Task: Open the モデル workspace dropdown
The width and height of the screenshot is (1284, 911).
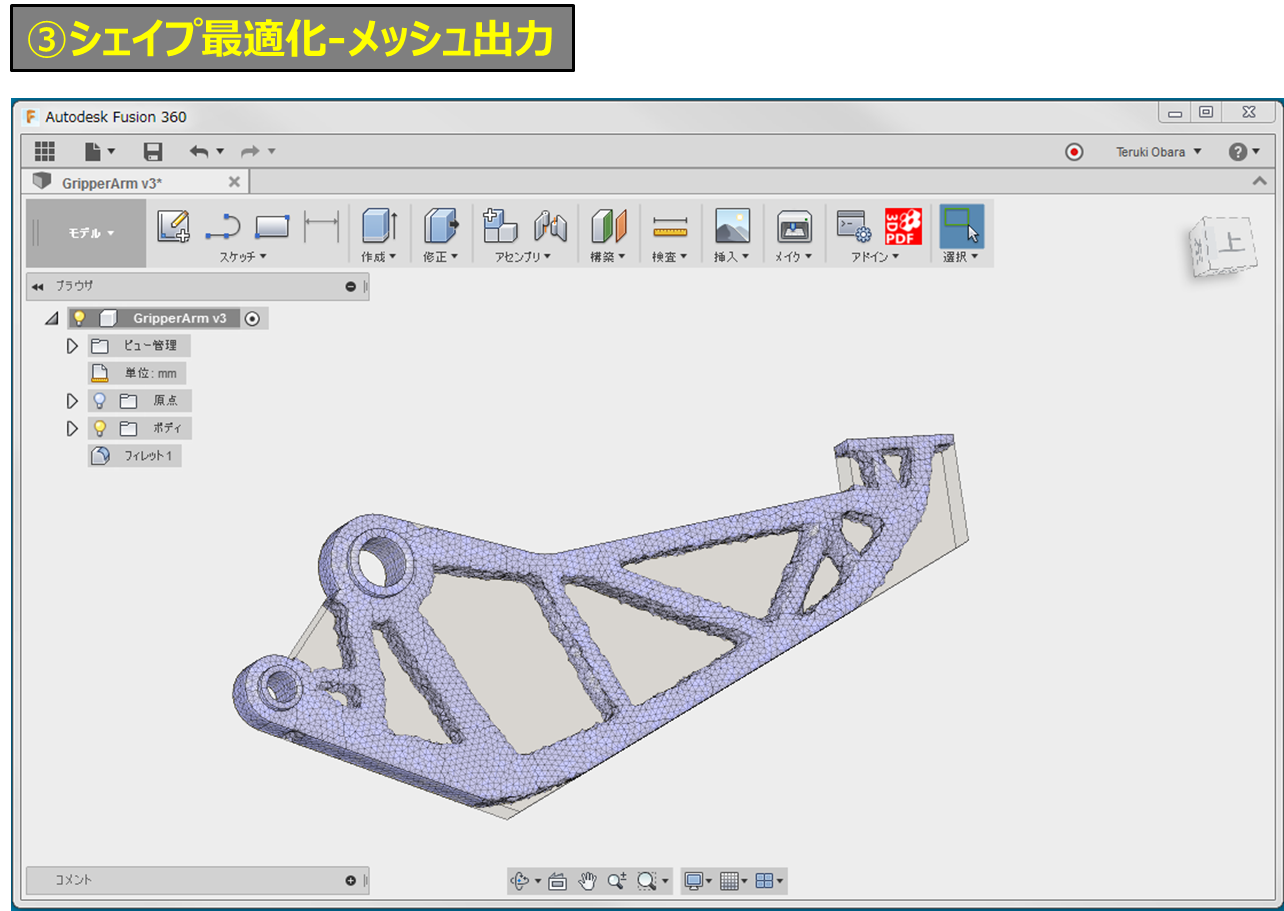Action: 90,233
